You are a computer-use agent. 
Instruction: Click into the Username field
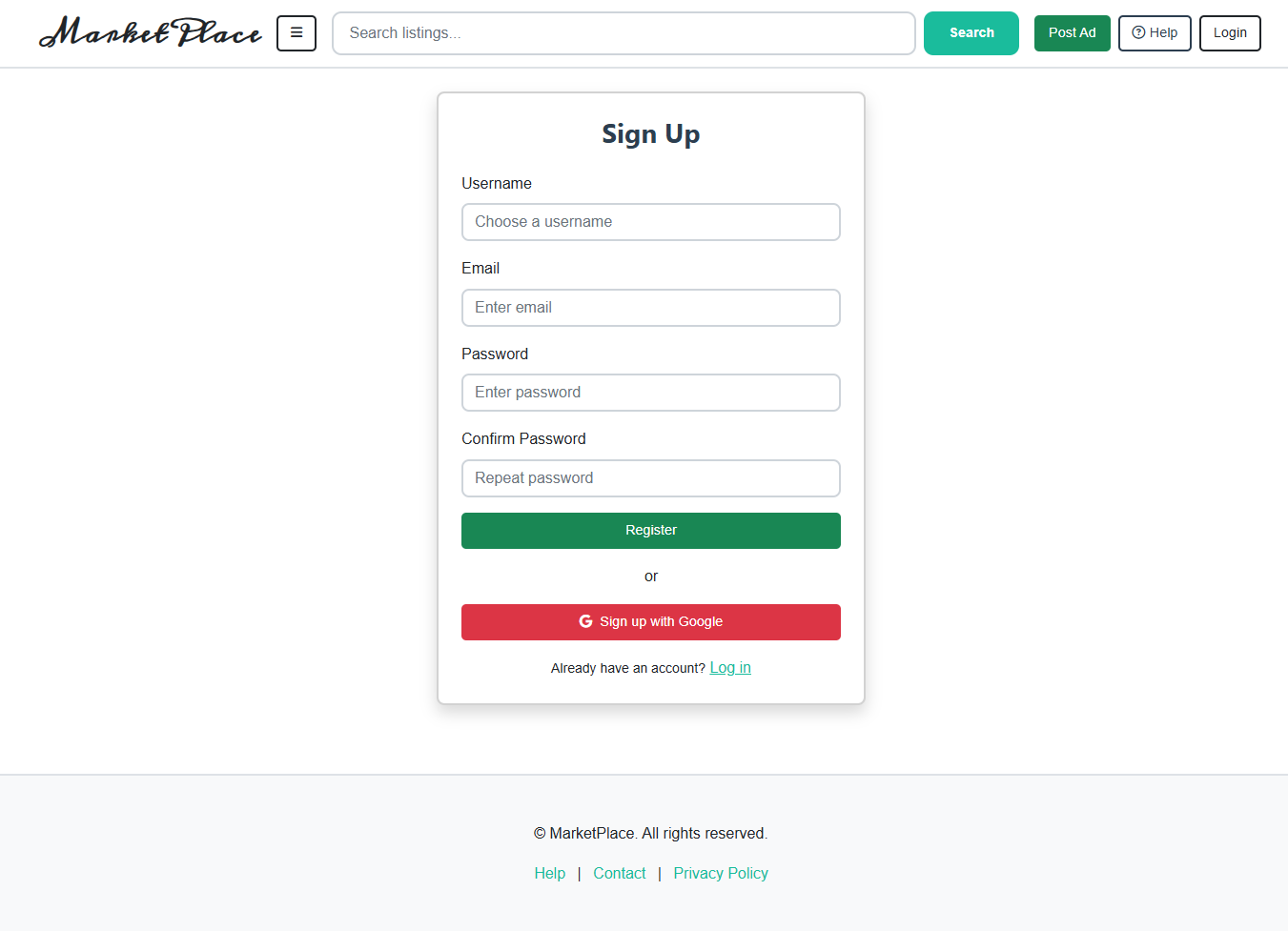tap(650, 222)
